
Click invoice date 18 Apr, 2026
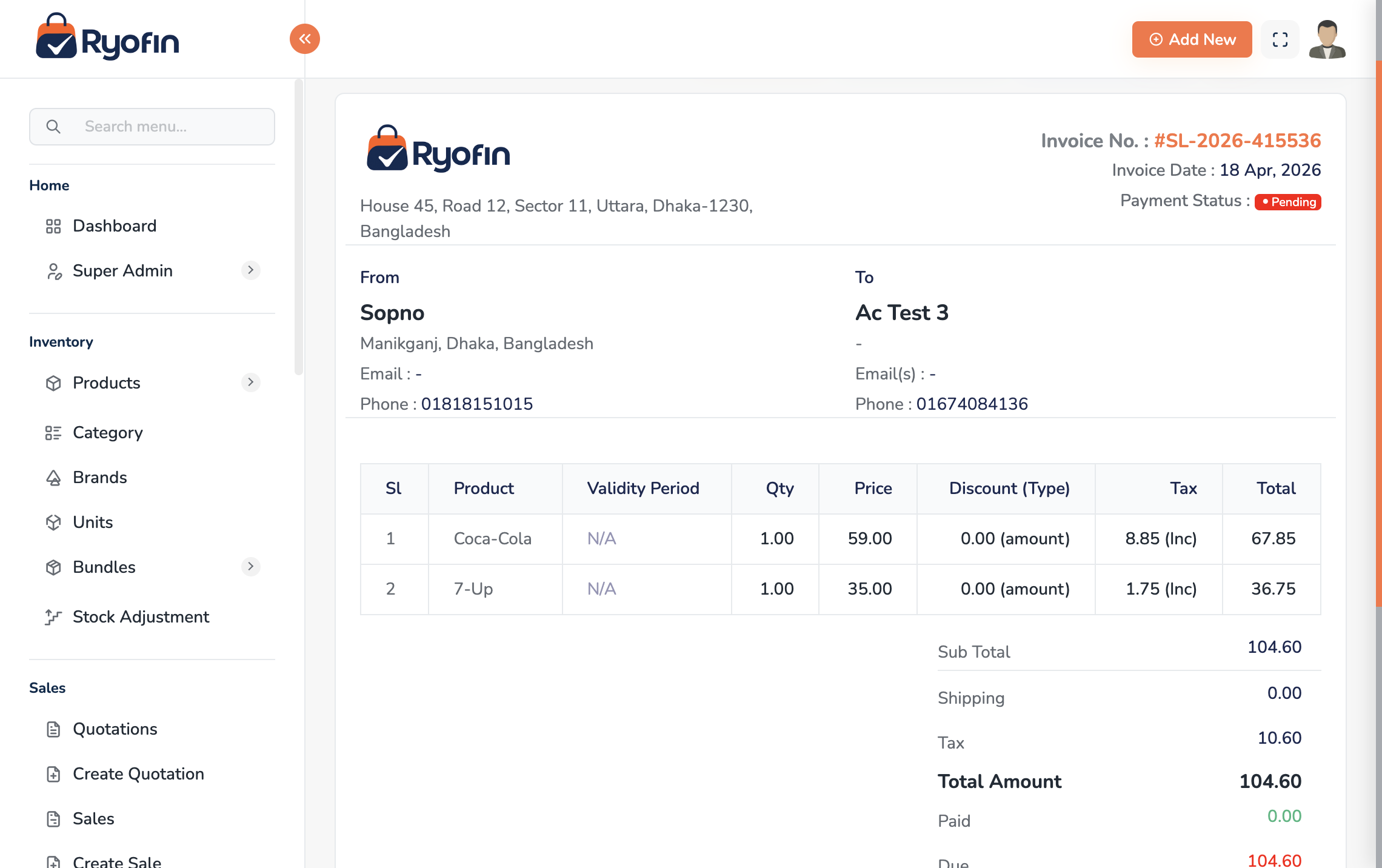[1270, 170]
